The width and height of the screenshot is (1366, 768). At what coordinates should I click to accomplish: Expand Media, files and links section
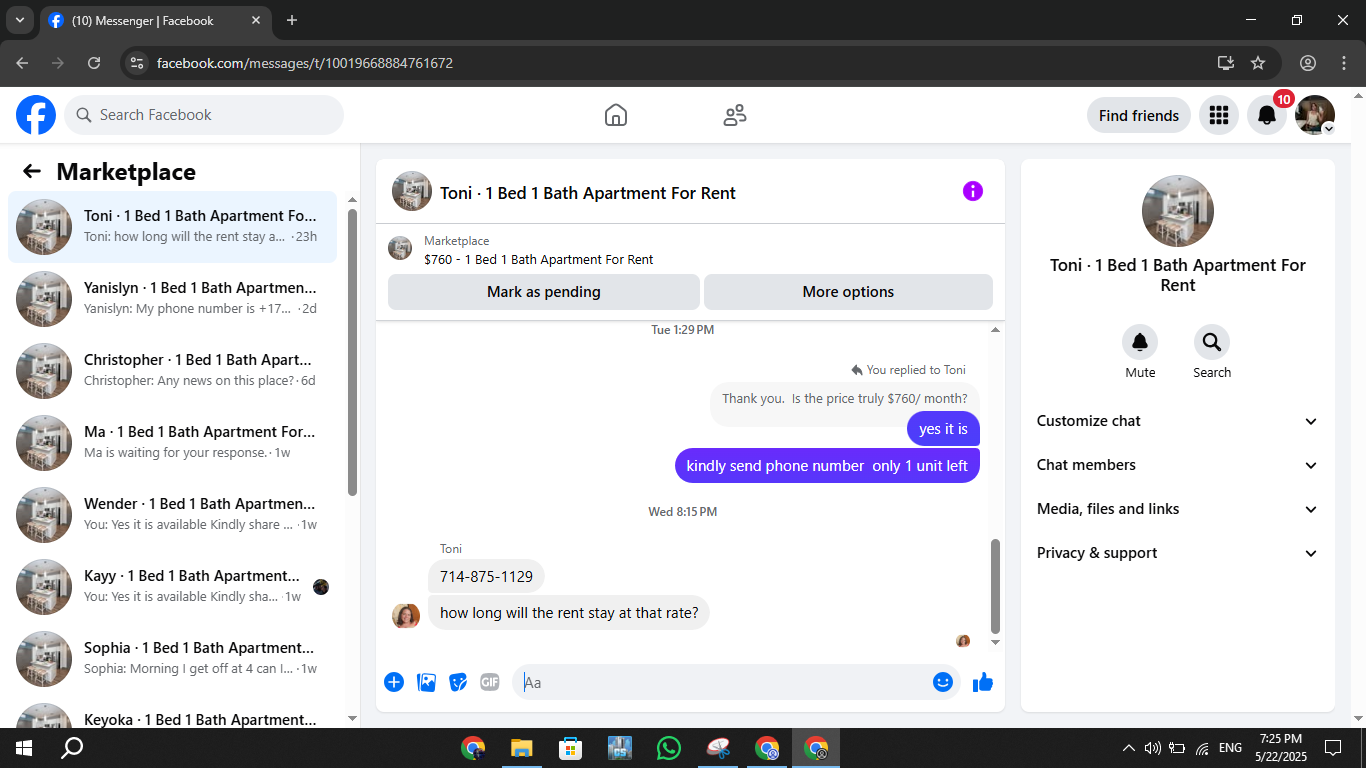1178,509
